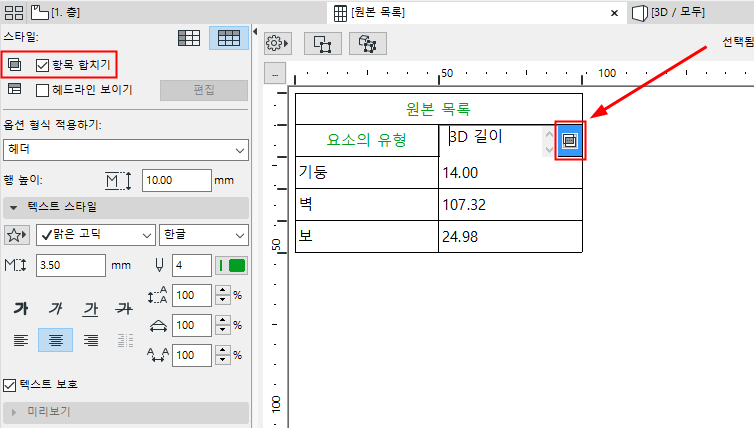This screenshot has height=428, width=754.
Task: Click the select in 3D toolbar button
Action: [x=368, y=44]
